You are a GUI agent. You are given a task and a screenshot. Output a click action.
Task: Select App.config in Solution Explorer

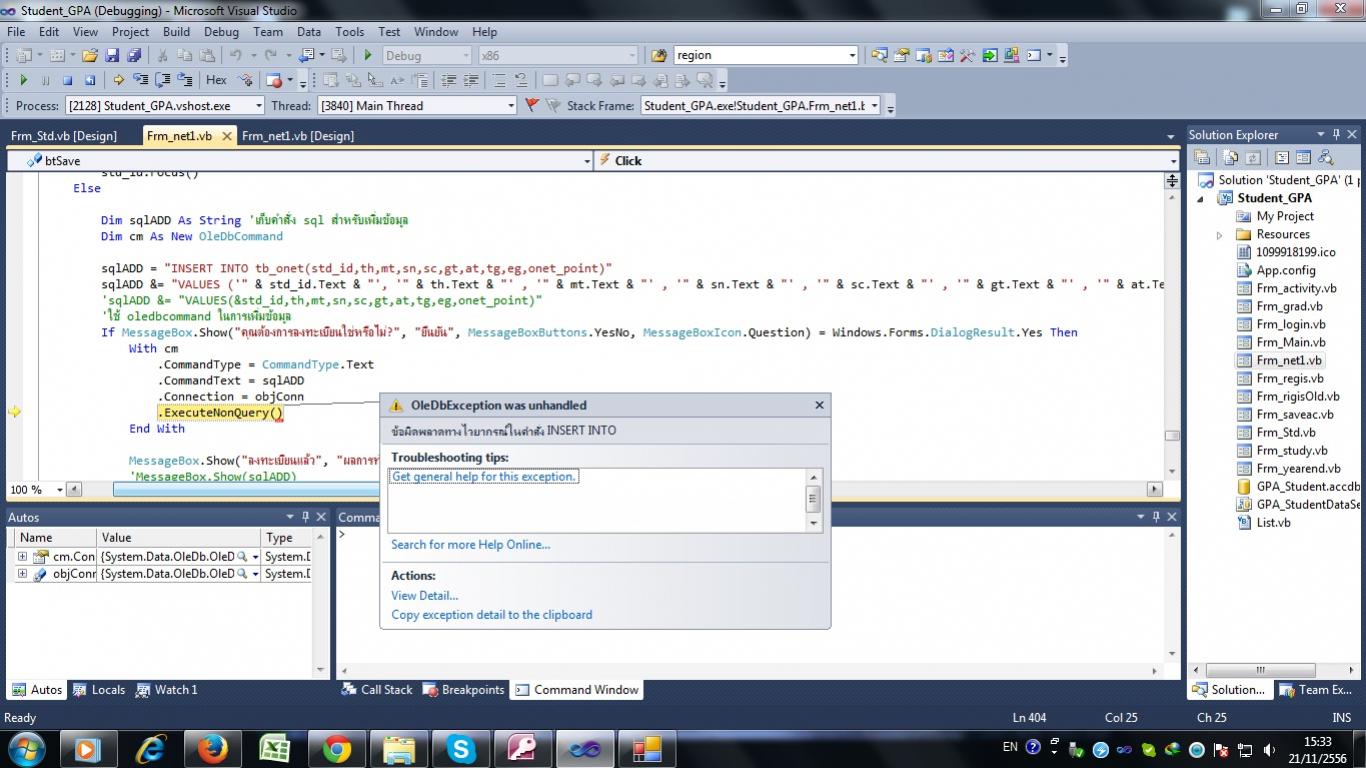point(1286,271)
